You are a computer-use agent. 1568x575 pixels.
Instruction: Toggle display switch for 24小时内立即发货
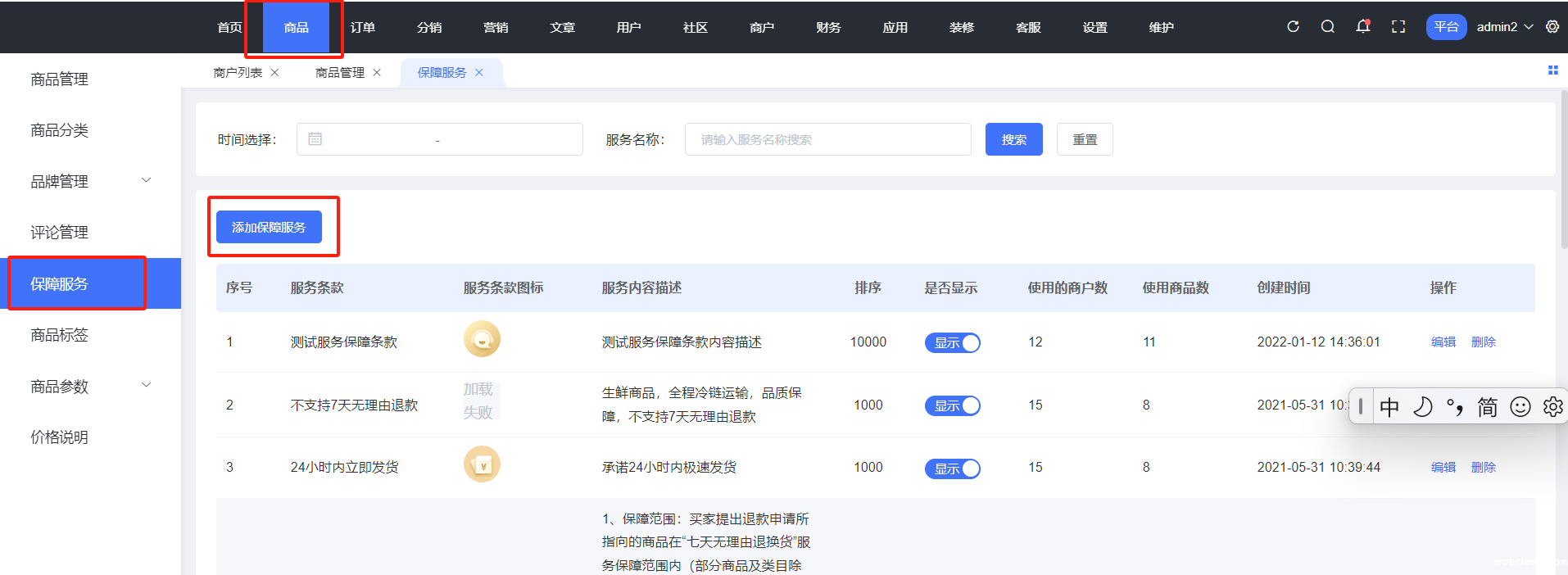click(952, 469)
